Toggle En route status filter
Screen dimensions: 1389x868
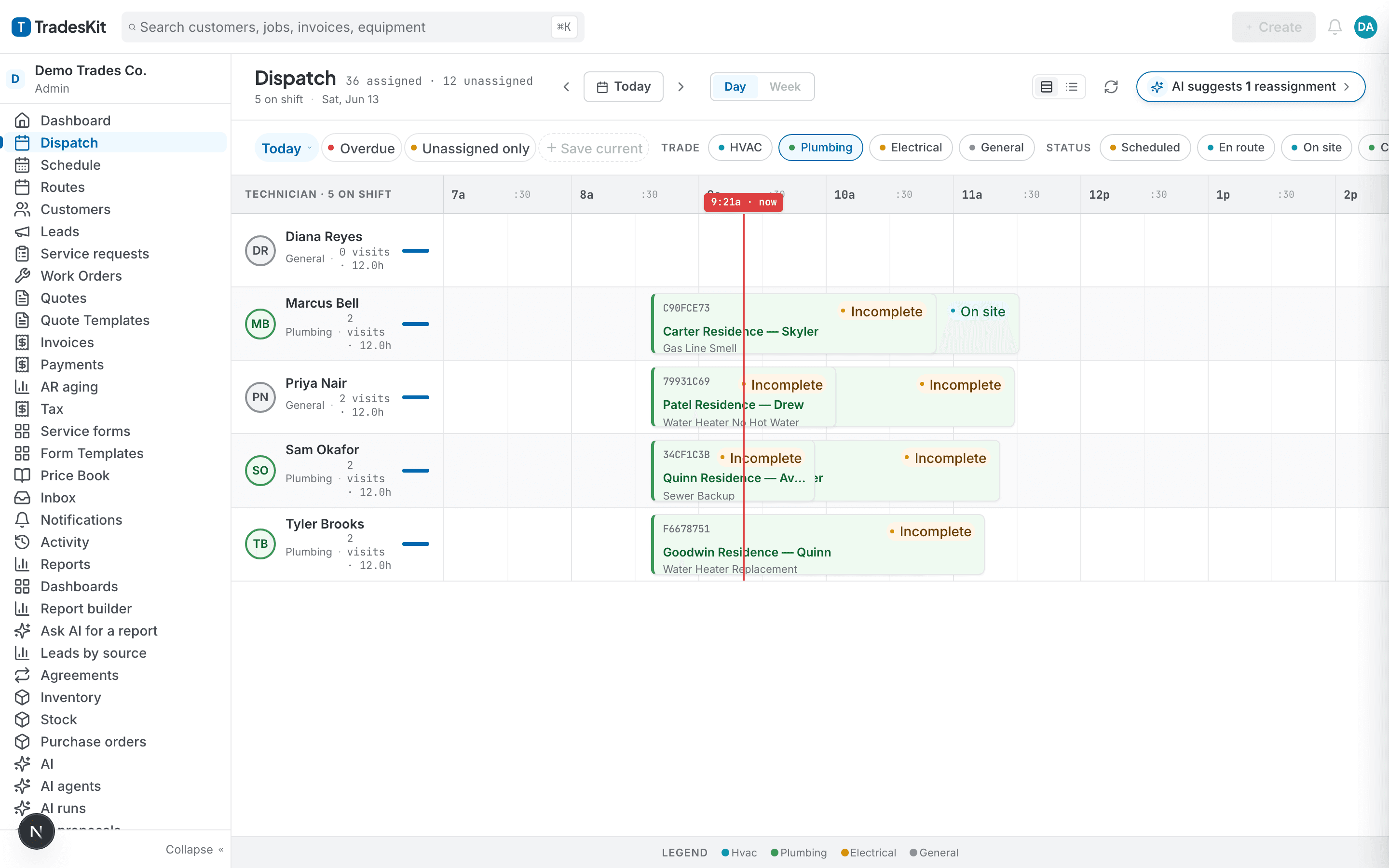1236,148
